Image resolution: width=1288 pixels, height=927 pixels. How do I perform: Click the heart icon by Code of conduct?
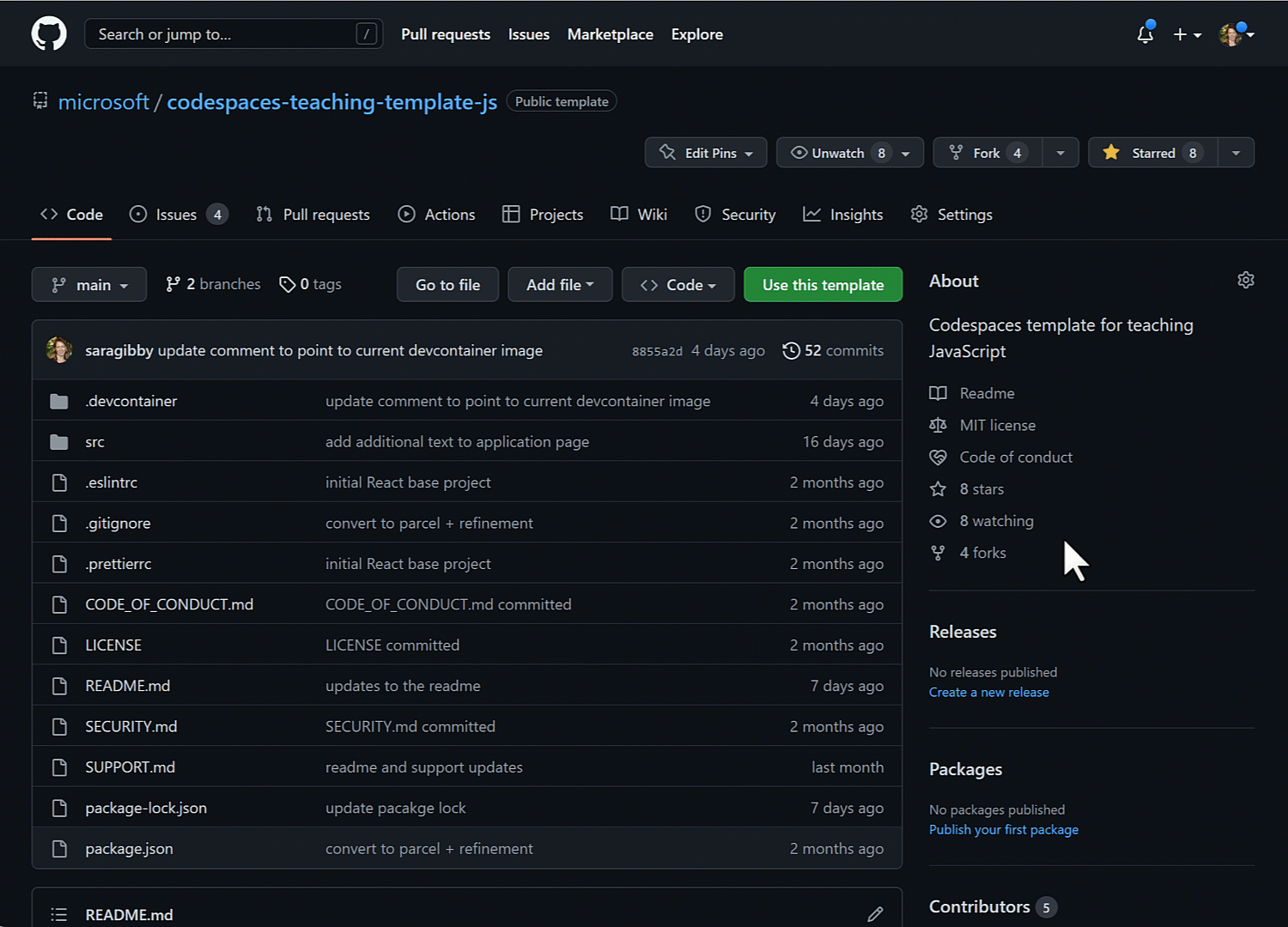(938, 457)
